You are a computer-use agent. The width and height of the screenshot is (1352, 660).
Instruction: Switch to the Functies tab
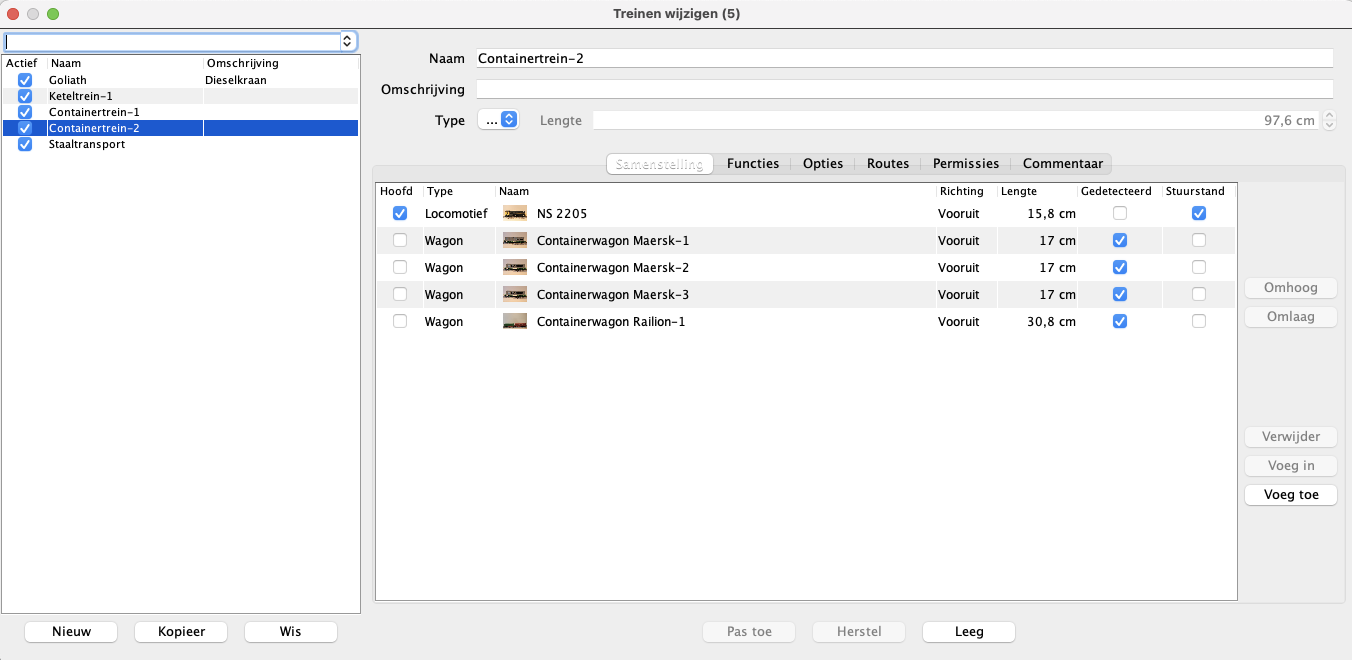pos(752,163)
